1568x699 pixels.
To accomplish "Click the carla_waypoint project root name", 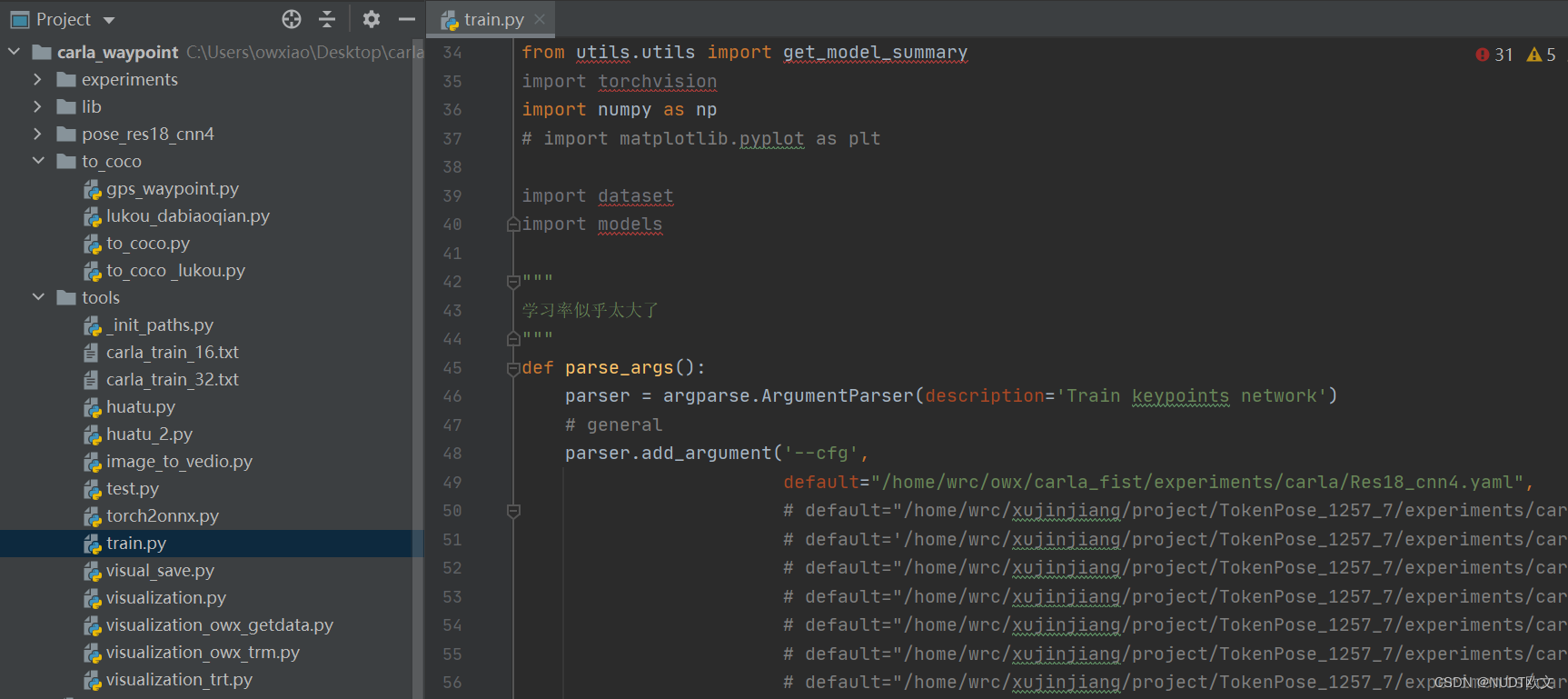I will (117, 52).
